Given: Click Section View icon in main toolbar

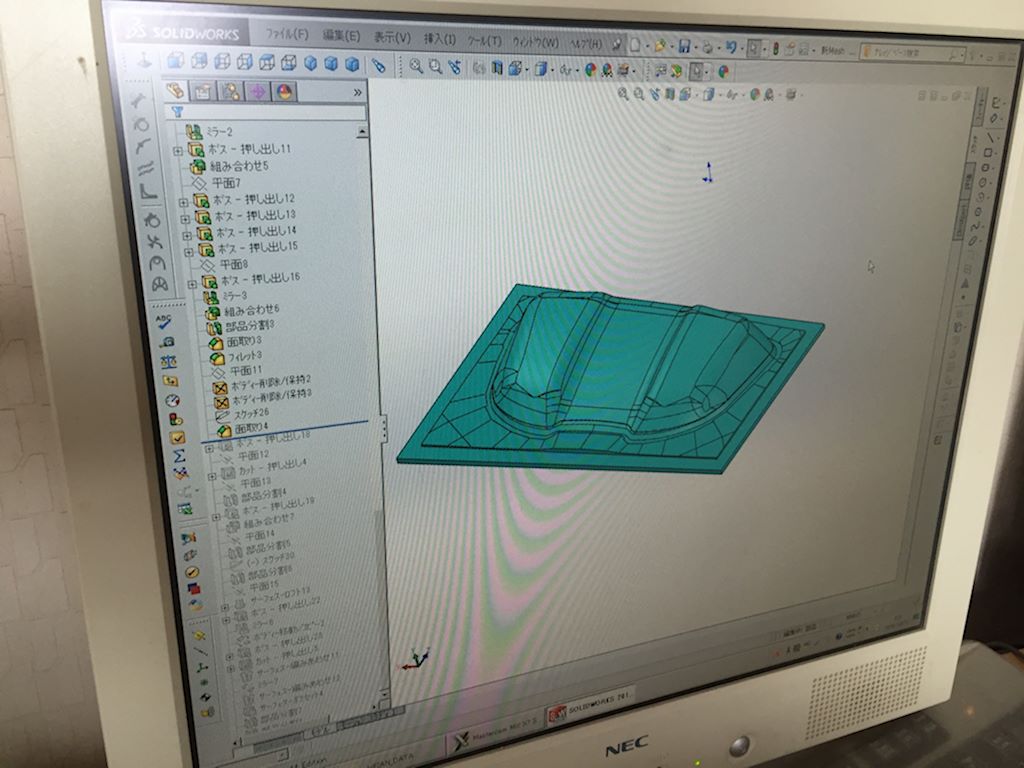Looking at the screenshot, I should [497, 68].
